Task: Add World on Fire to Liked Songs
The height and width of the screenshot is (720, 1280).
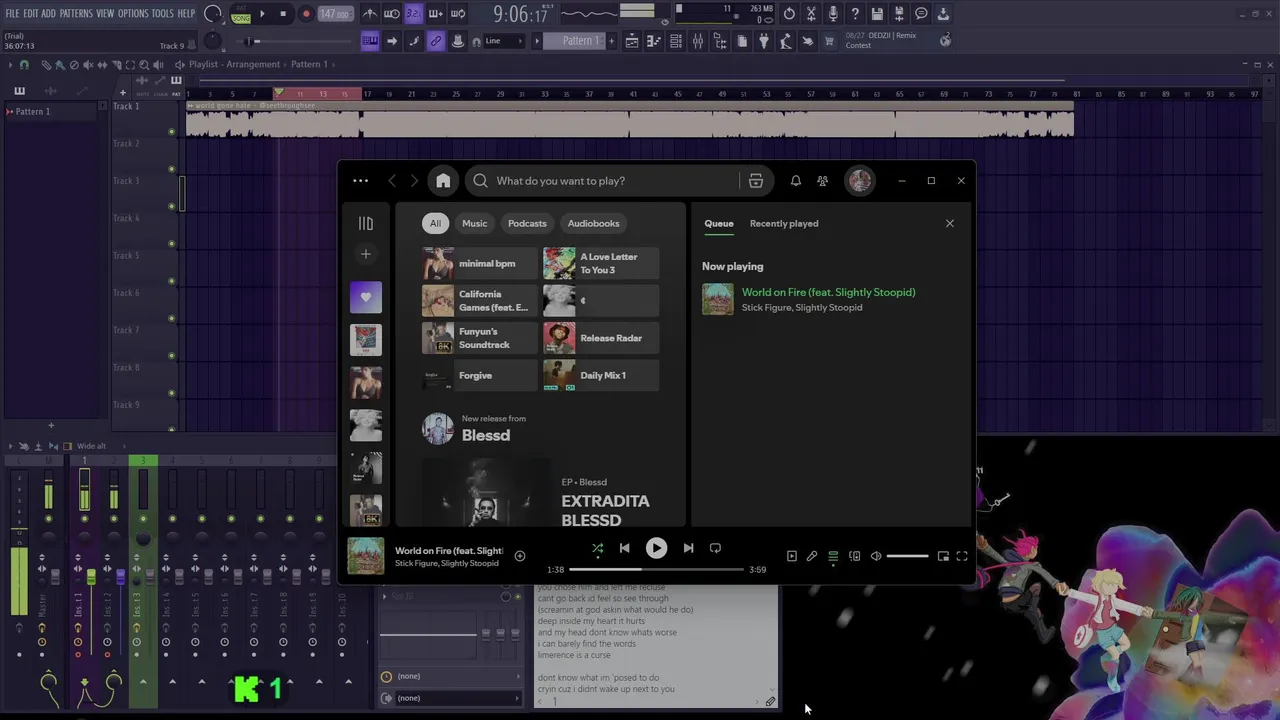Action: click(x=520, y=556)
